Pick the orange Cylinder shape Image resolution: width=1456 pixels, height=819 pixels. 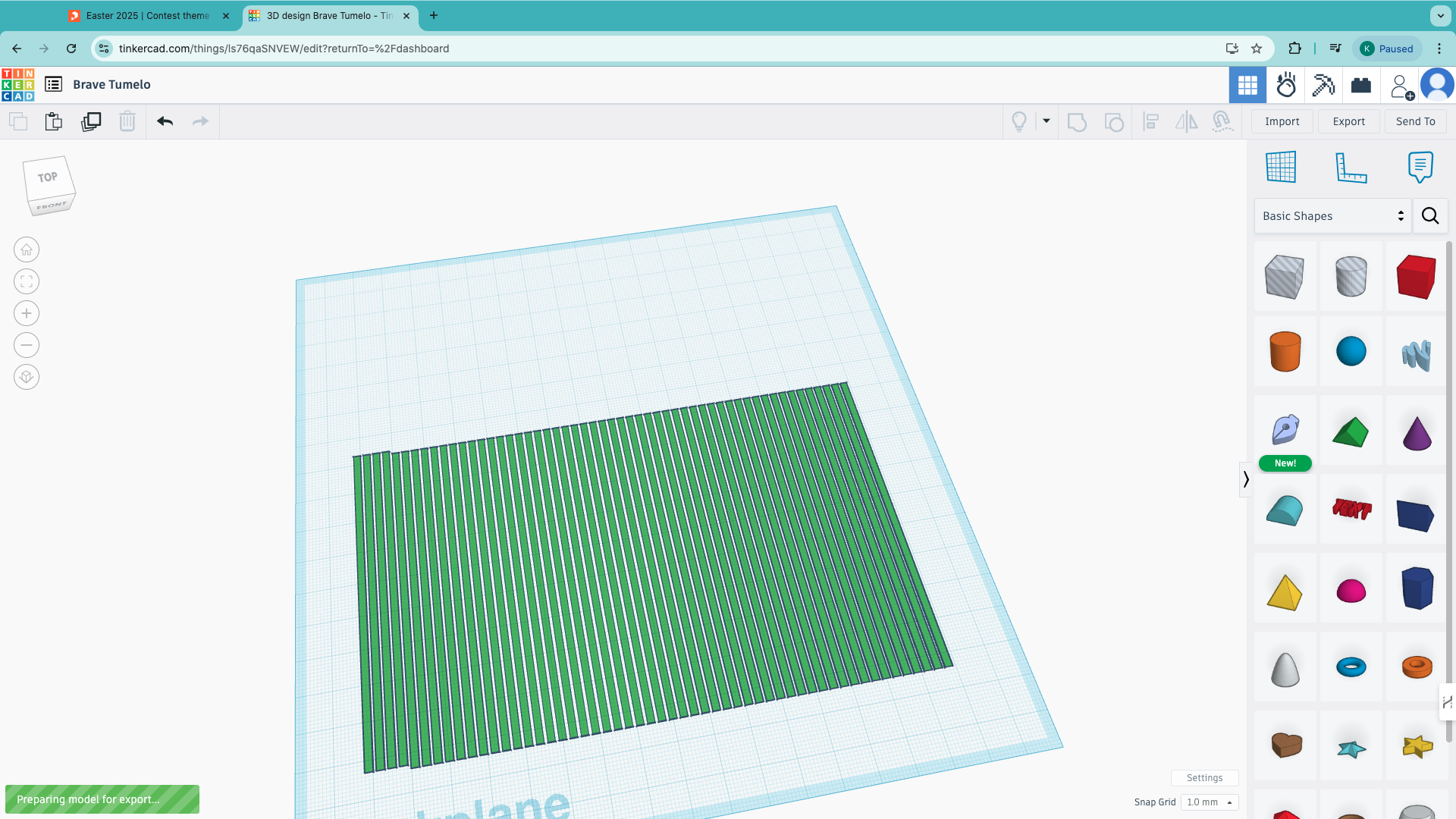tap(1285, 351)
